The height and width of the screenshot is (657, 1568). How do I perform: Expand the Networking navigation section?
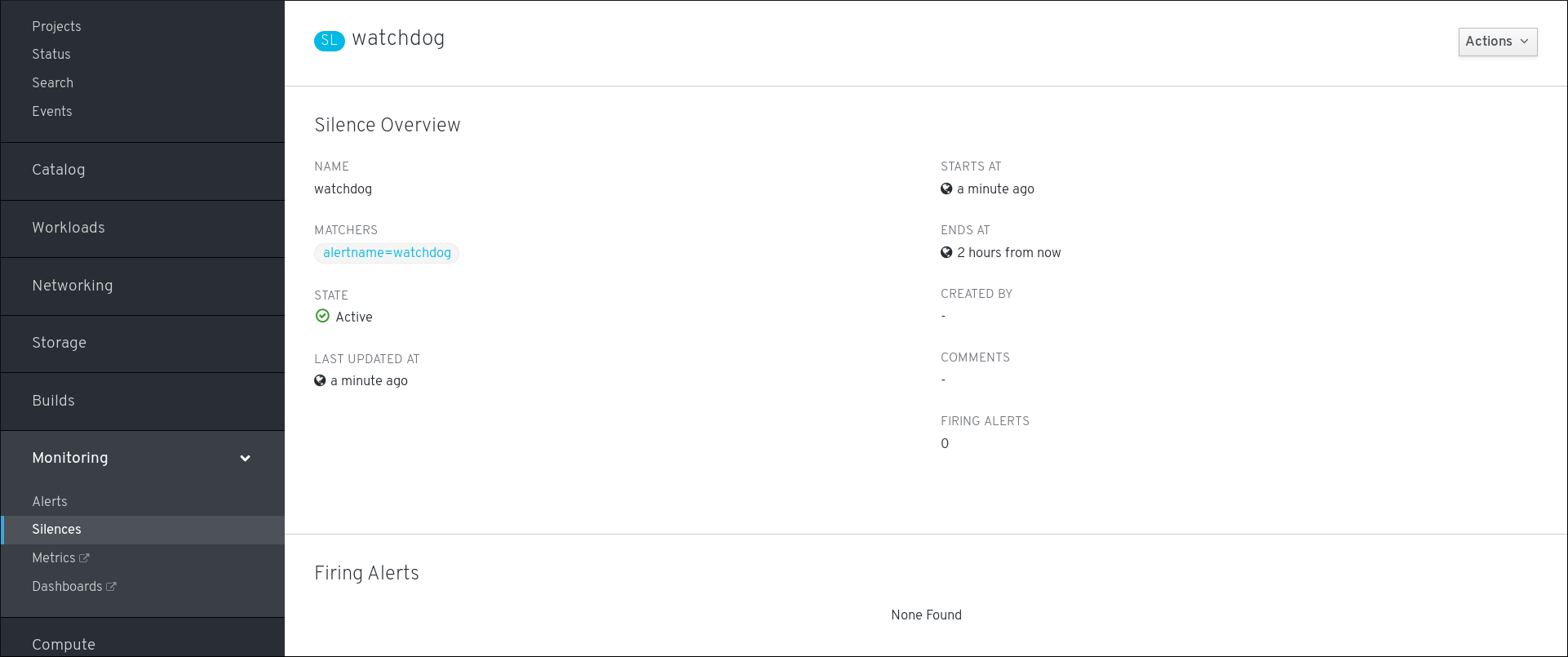coord(73,286)
